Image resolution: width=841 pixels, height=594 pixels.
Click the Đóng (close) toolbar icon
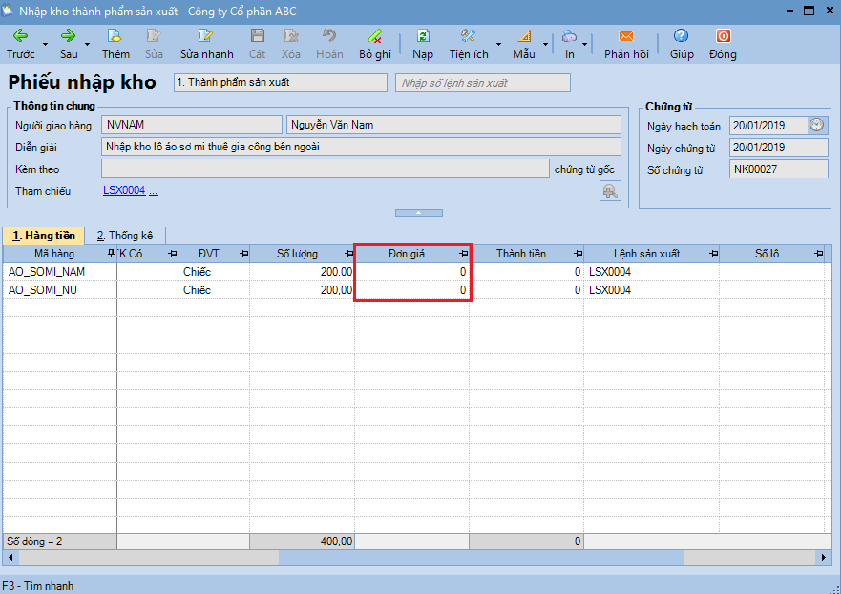722,37
